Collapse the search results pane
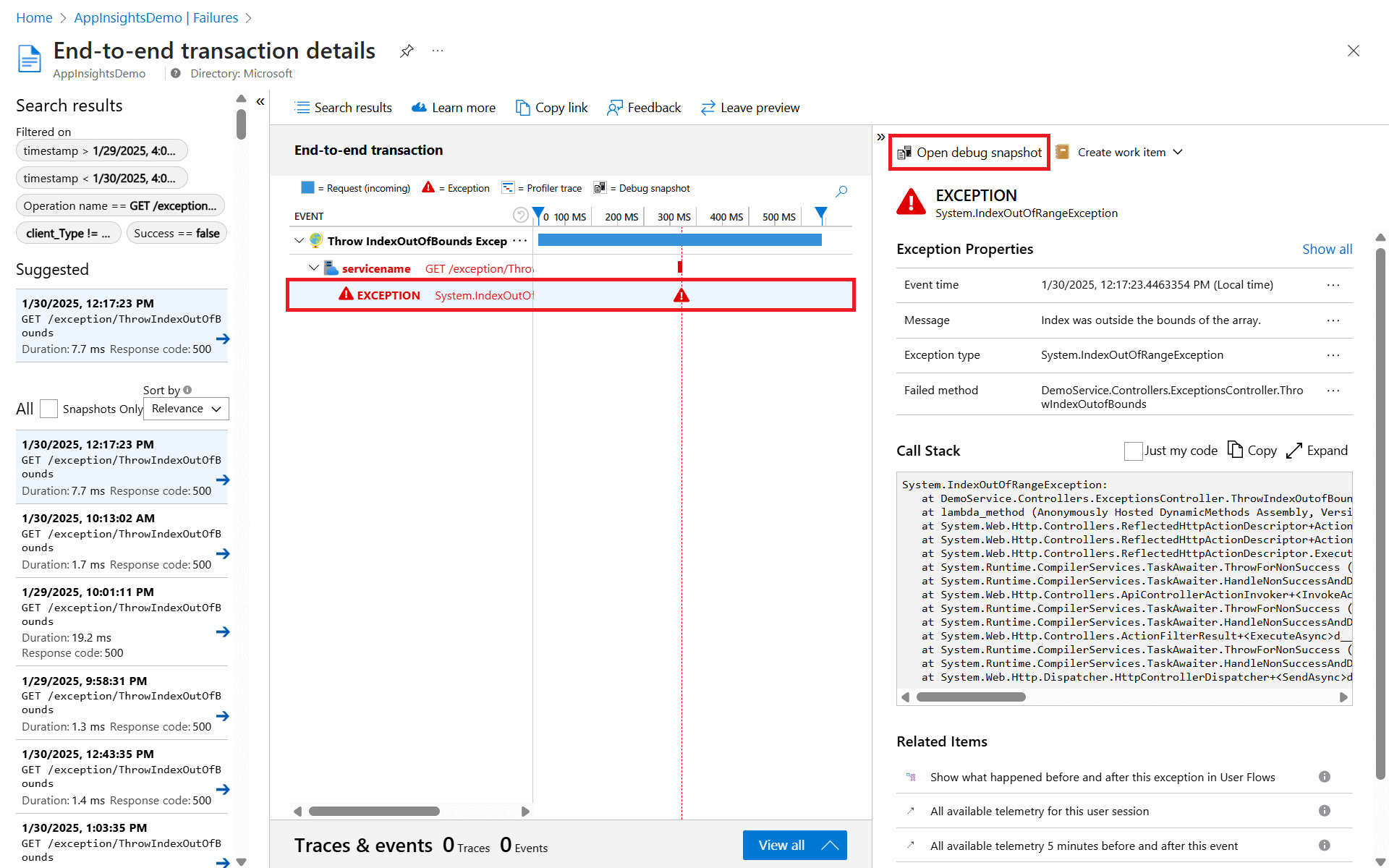The height and width of the screenshot is (868, 1389). 260,102
